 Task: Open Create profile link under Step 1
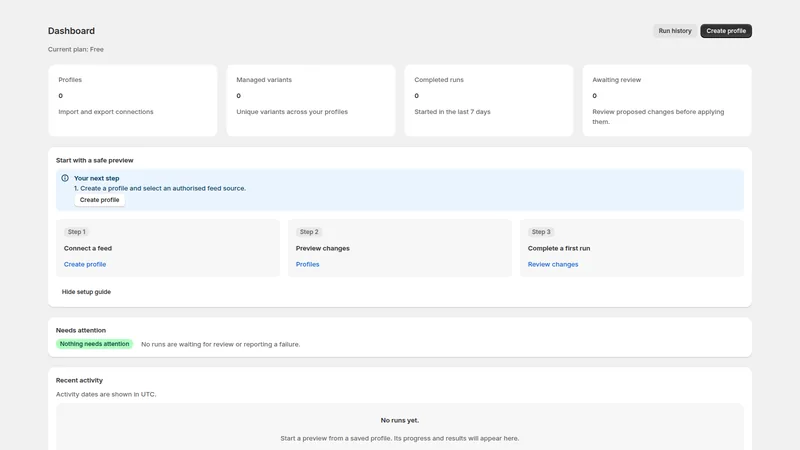85,264
